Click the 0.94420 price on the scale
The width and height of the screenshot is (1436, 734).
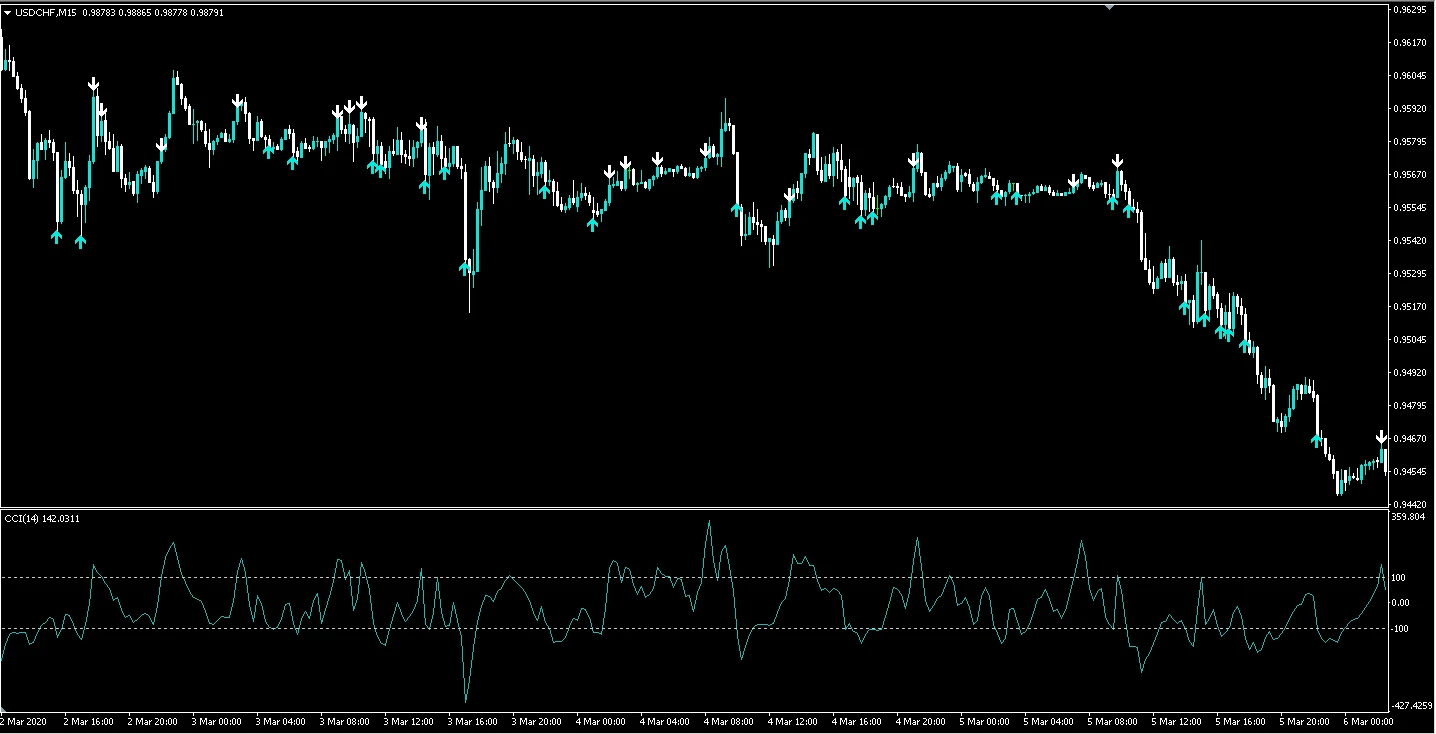click(x=1408, y=505)
